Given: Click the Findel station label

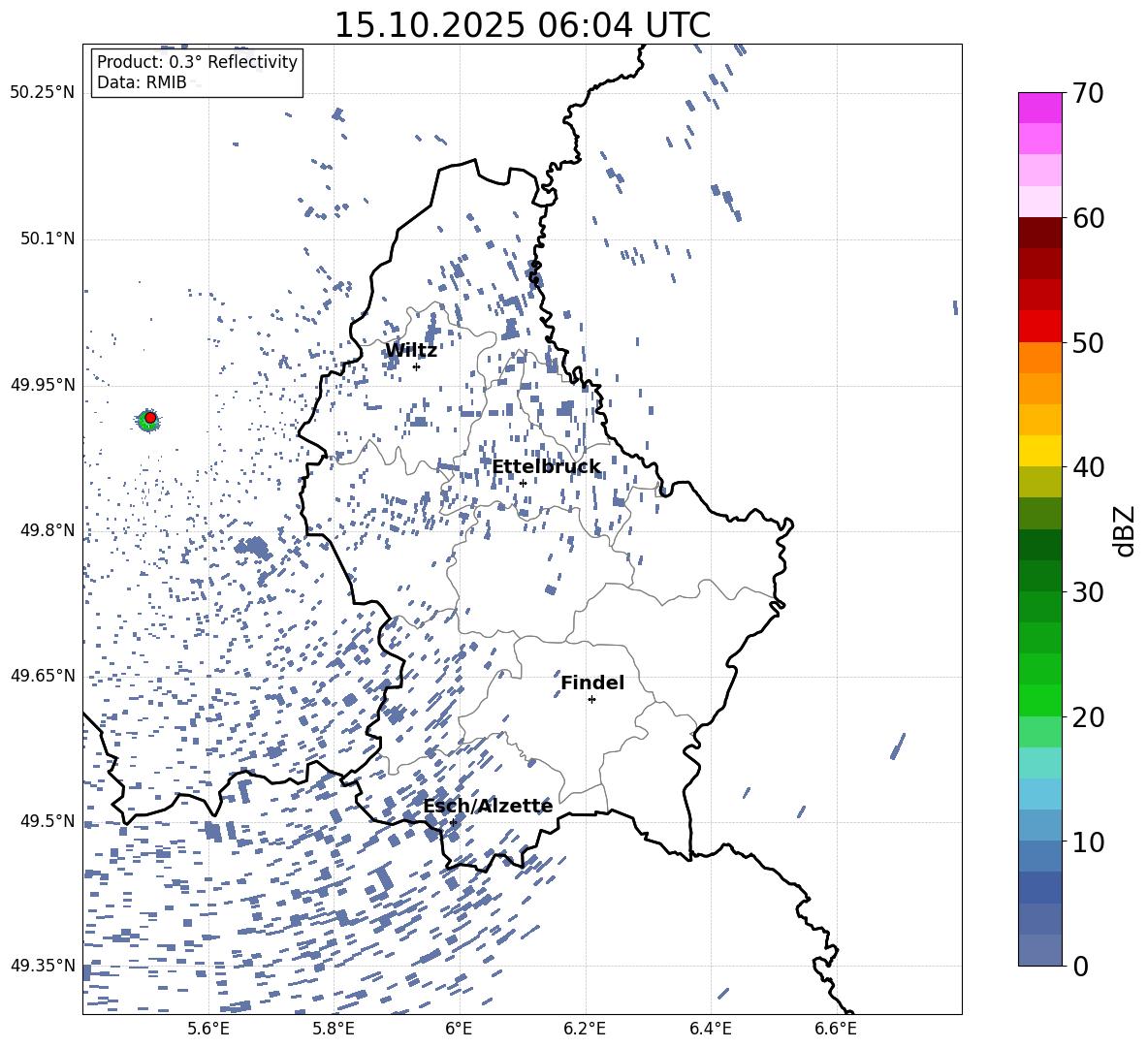Looking at the screenshot, I should tap(592, 683).
